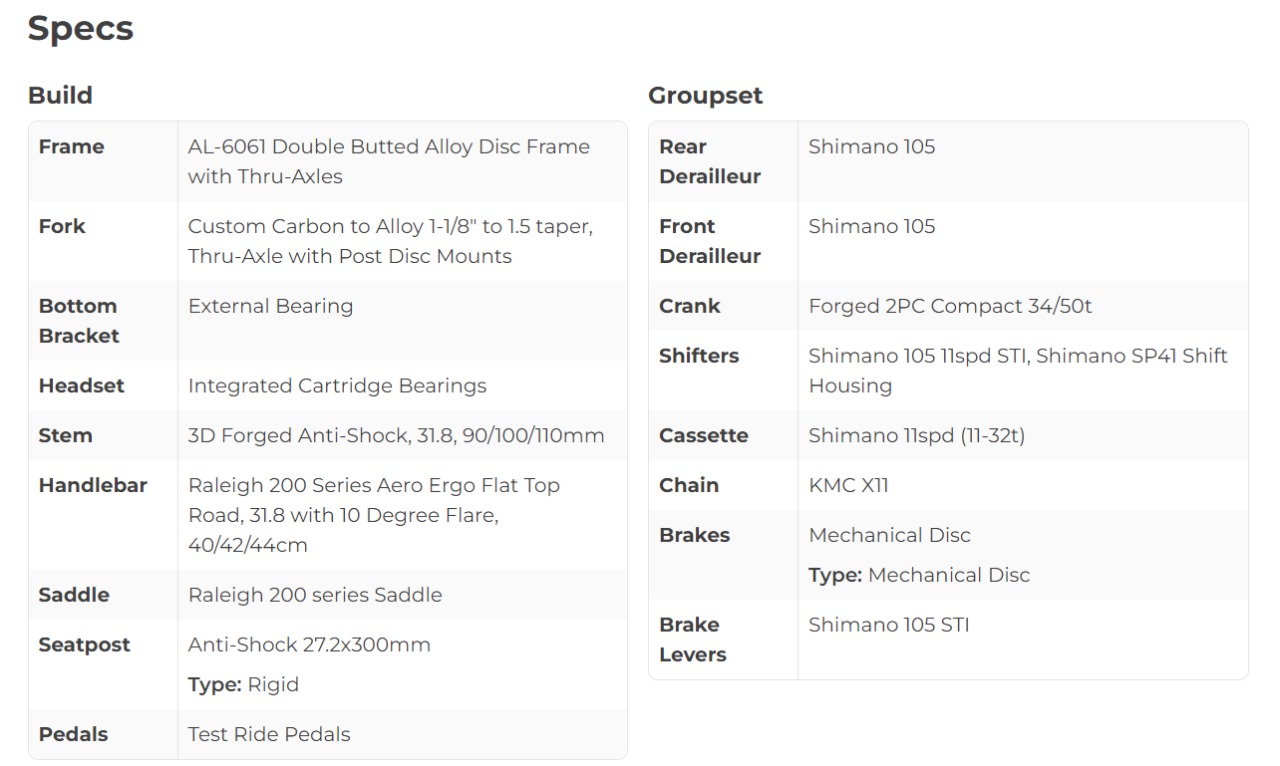Click the Fork row label
The image size is (1280, 766).
[62, 227]
